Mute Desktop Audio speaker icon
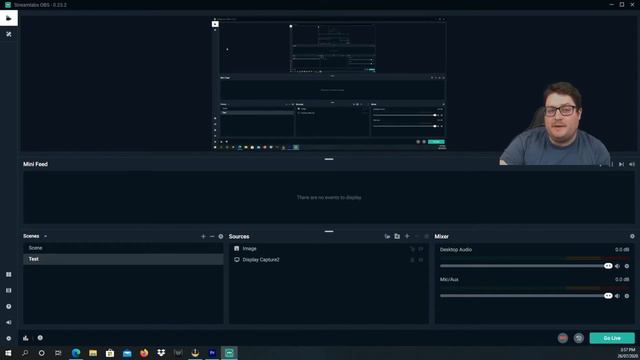Image resolution: width=640 pixels, height=360 pixels. [618, 266]
